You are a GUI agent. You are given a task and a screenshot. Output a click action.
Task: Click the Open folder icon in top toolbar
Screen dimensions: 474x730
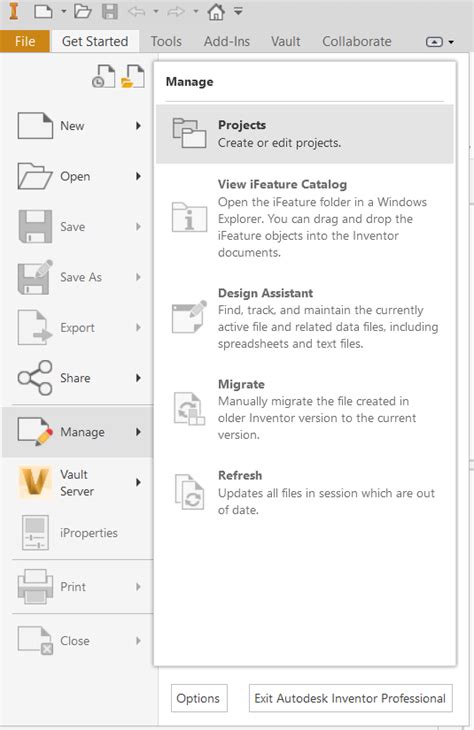click(x=82, y=11)
